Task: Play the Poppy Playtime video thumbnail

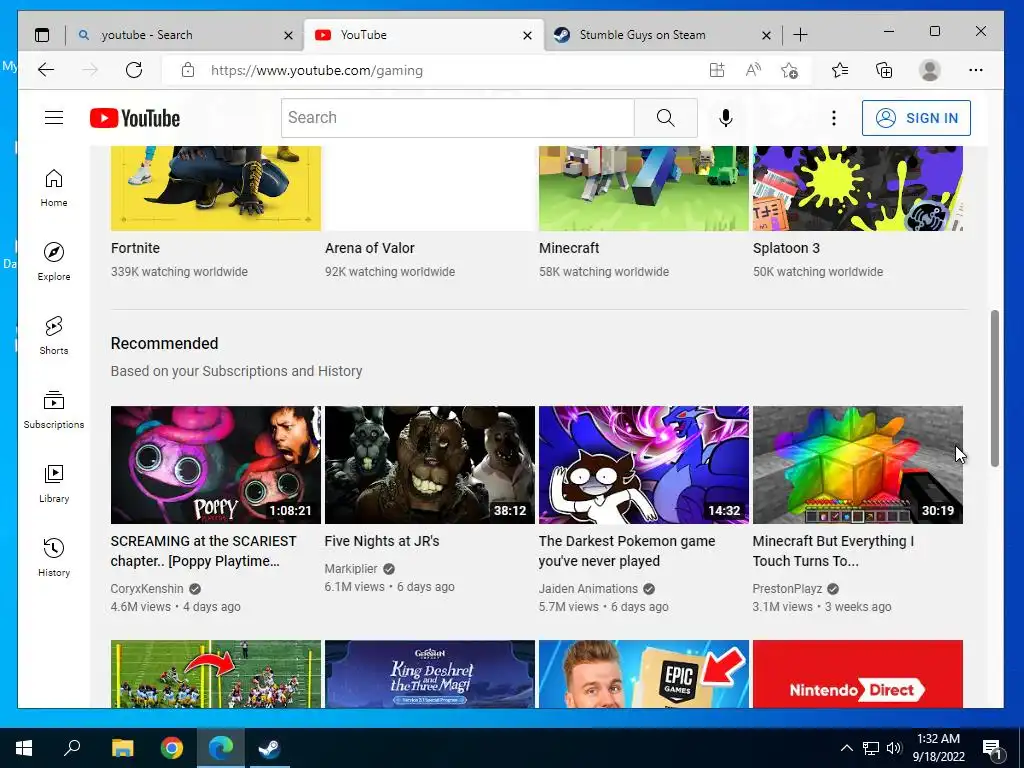Action: [216, 464]
